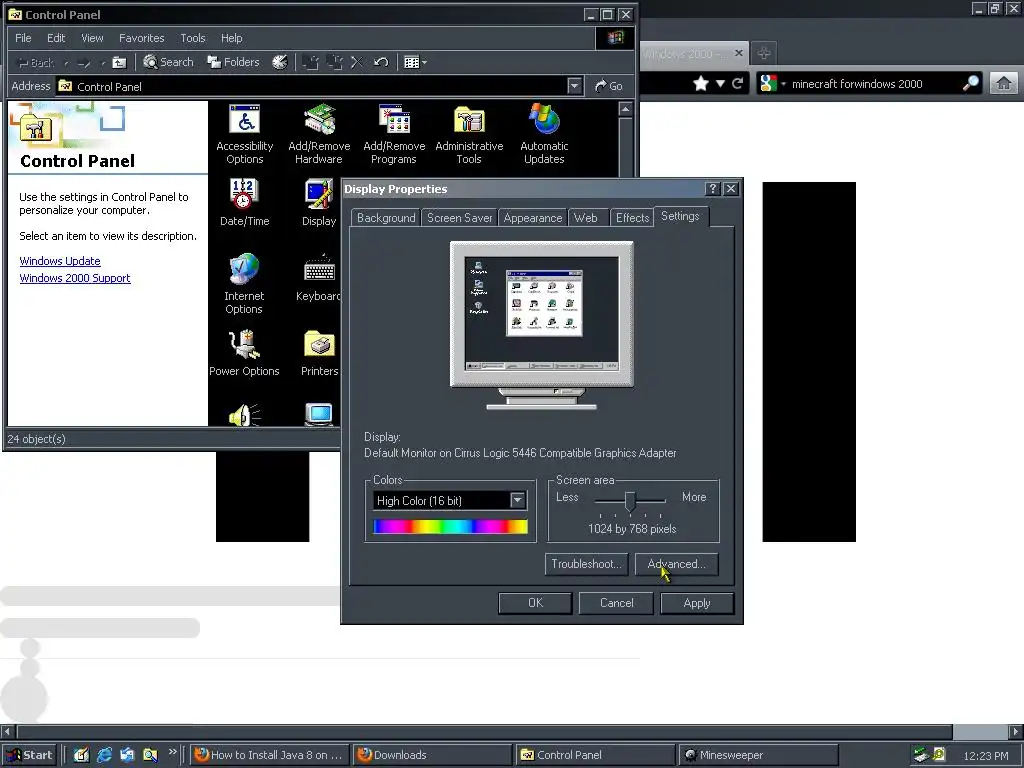Open the Power Options icon
1024x768 pixels.
pyautogui.click(x=244, y=353)
